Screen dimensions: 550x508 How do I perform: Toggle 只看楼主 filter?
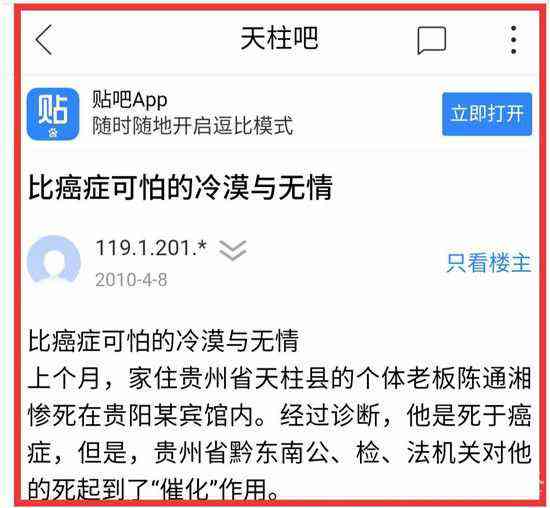coord(488,262)
